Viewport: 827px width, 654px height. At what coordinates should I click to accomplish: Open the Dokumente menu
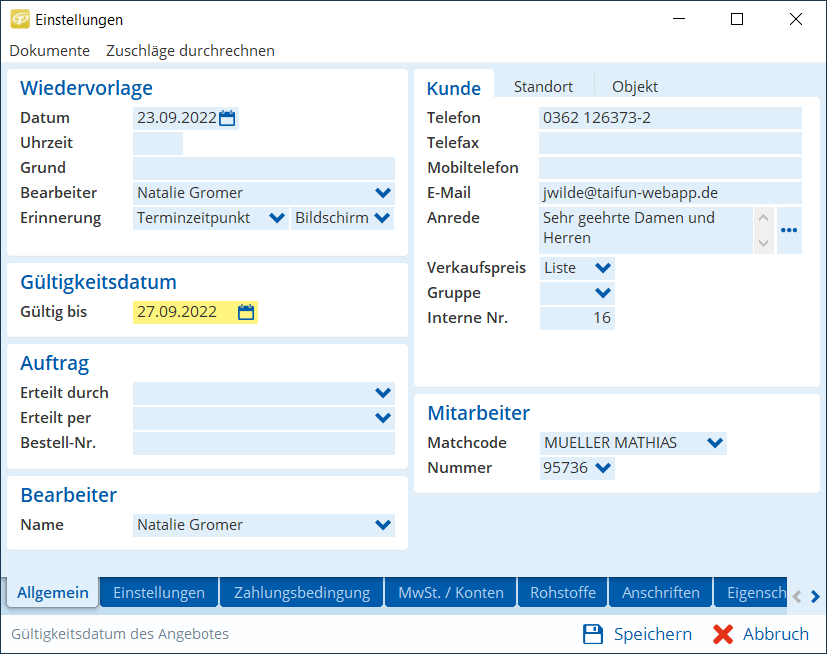pyautogui.click(x=50, y=50)
